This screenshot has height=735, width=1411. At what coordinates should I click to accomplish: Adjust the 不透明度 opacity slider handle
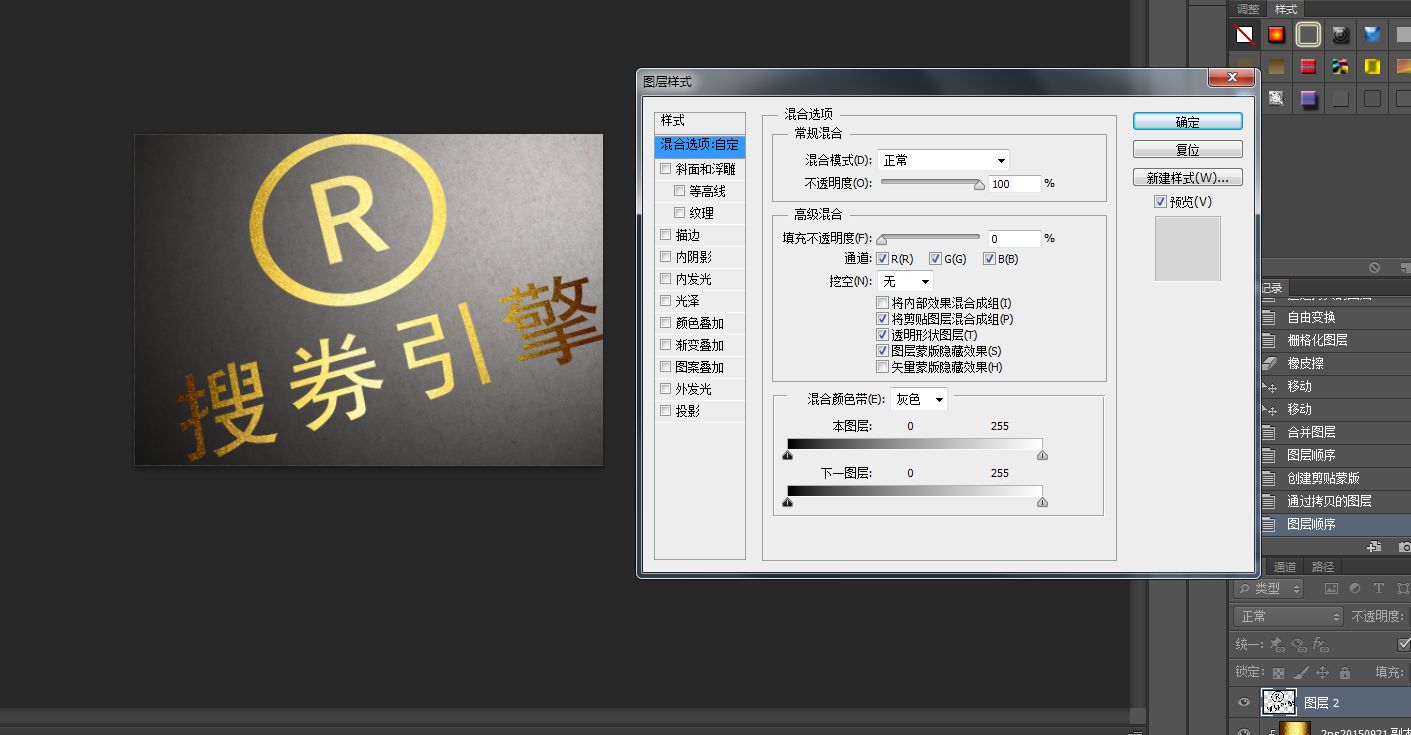pyautogui.click(x=979, y=184)
